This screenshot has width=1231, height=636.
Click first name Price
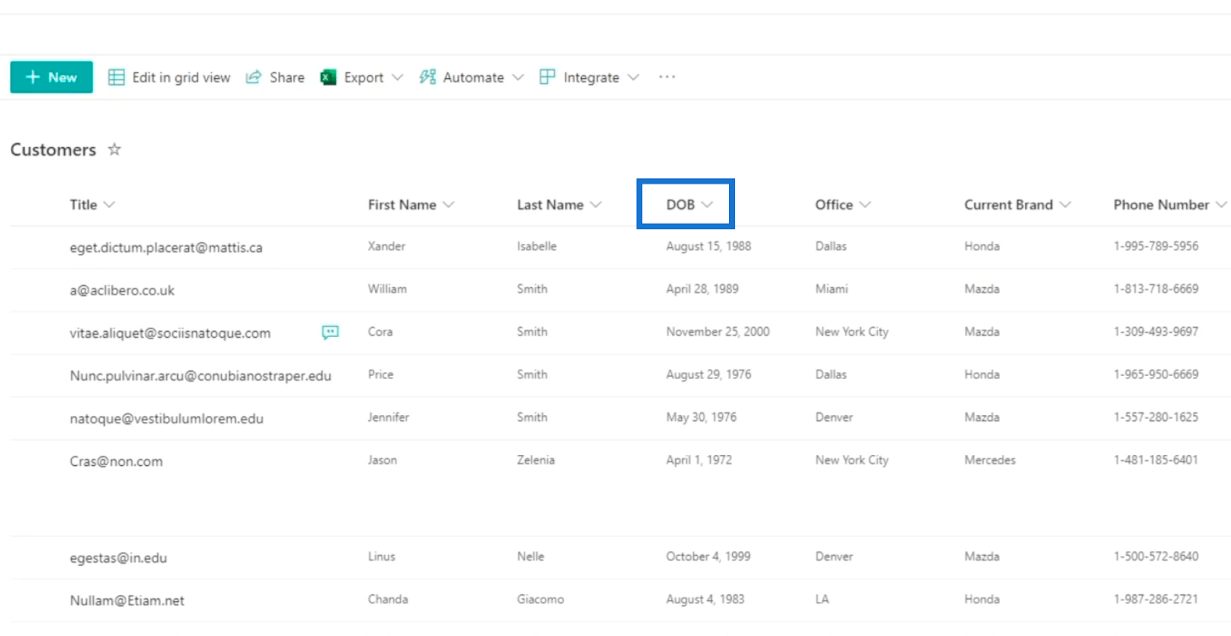pyautogui.click(x=381, y=375)
